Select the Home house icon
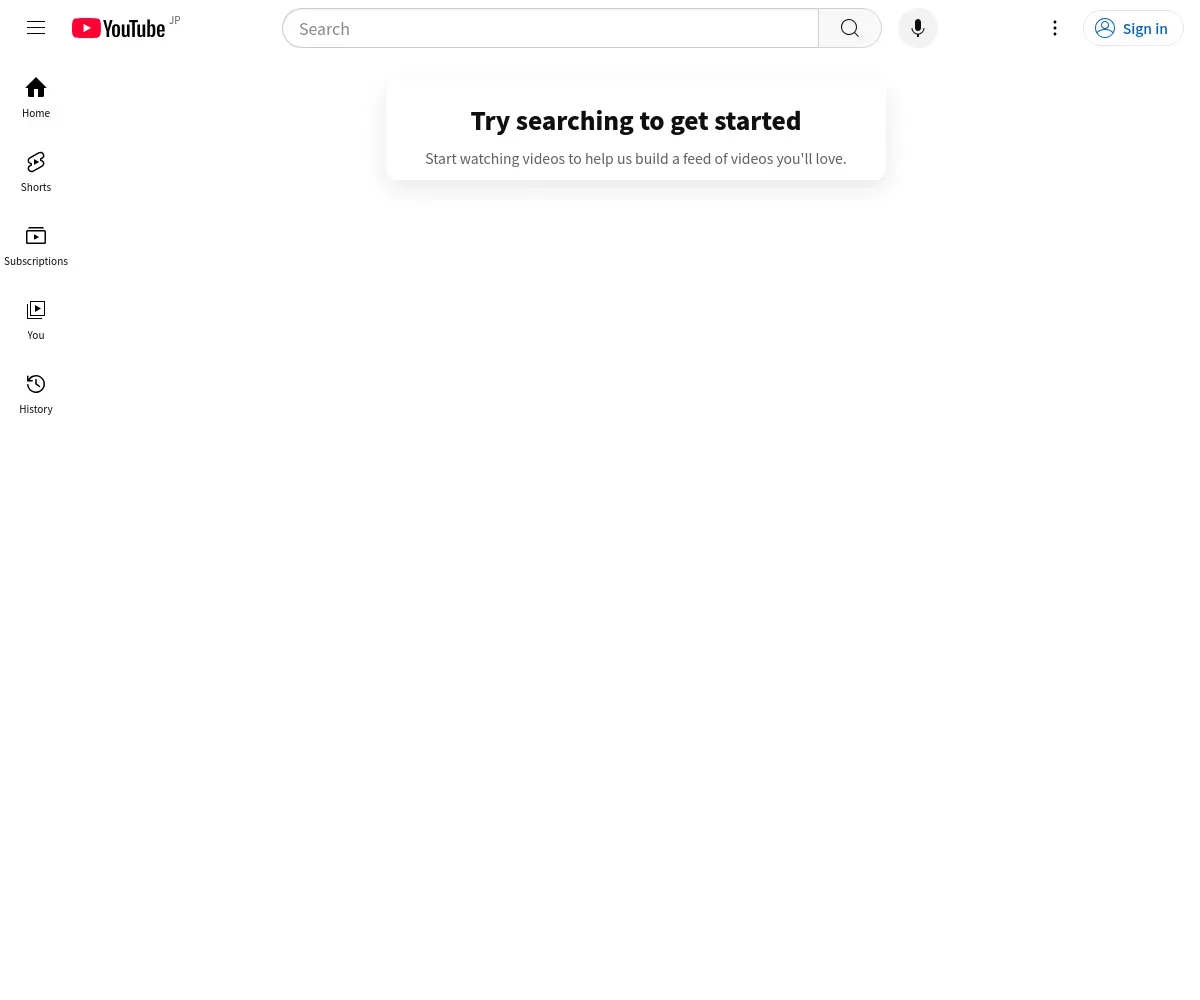The height and width of the screenshot is (1000, 1200). [36, 88]
